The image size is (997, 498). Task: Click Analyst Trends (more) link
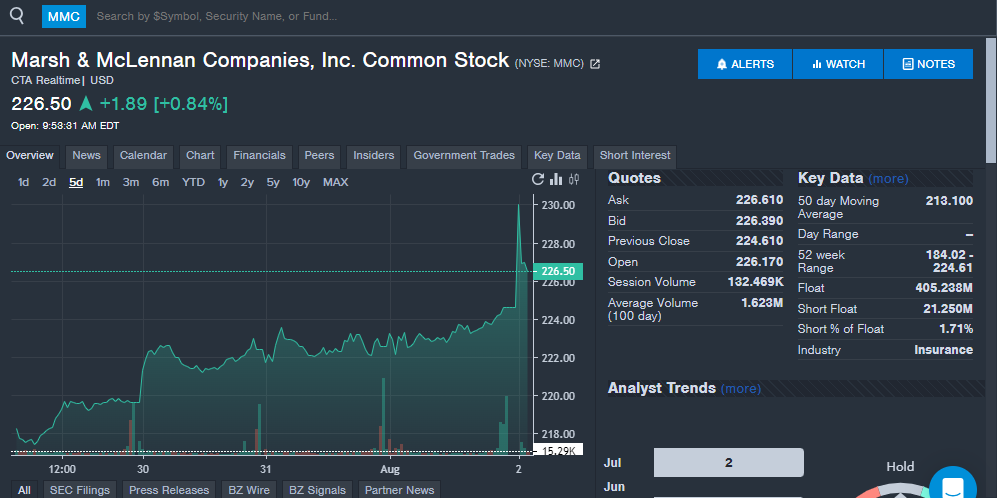741,389
